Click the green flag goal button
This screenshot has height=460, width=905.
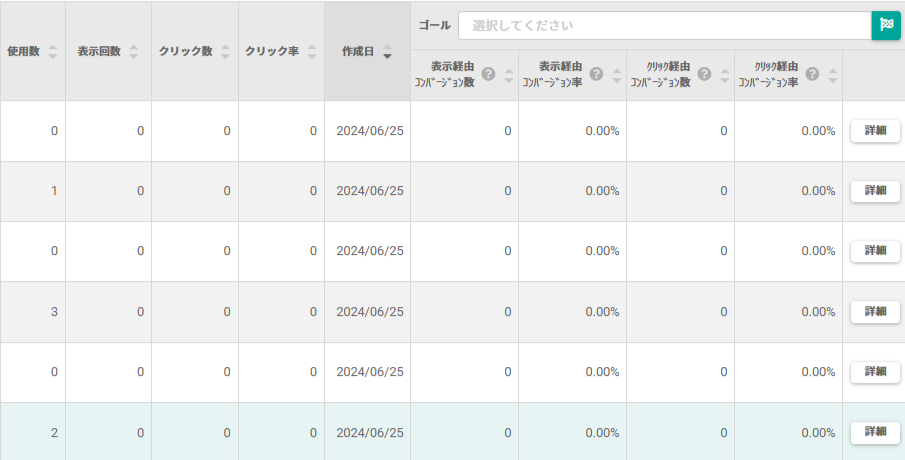(886, 25)
